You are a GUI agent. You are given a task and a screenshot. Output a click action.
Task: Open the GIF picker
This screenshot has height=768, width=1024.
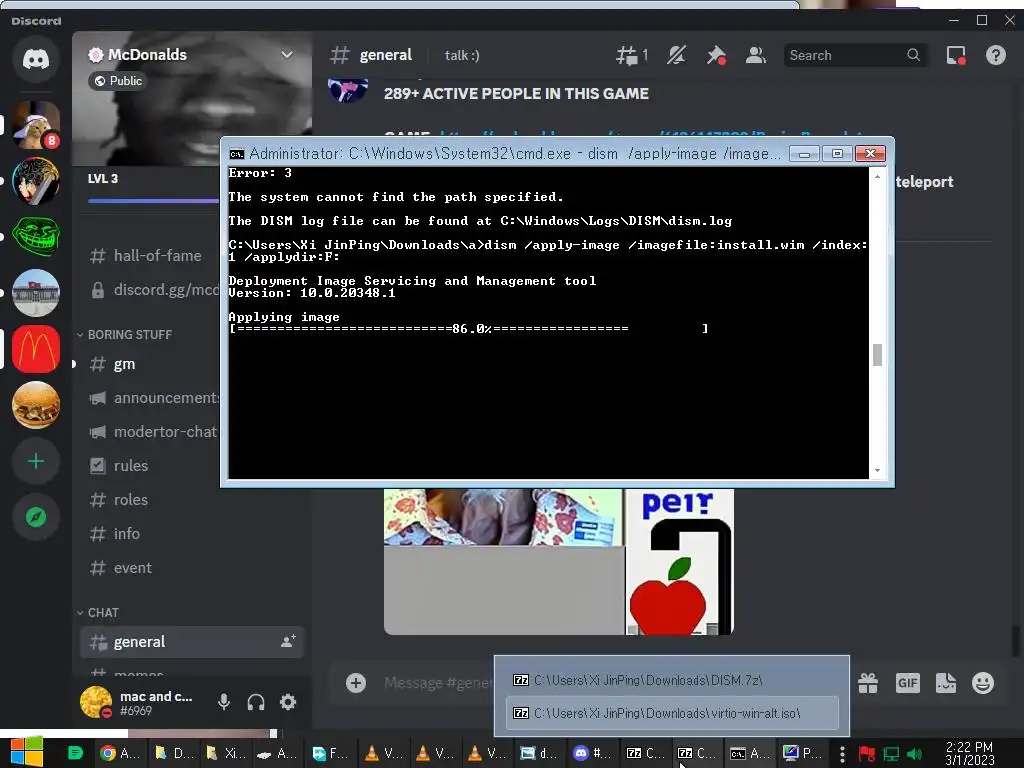(908, 683)
